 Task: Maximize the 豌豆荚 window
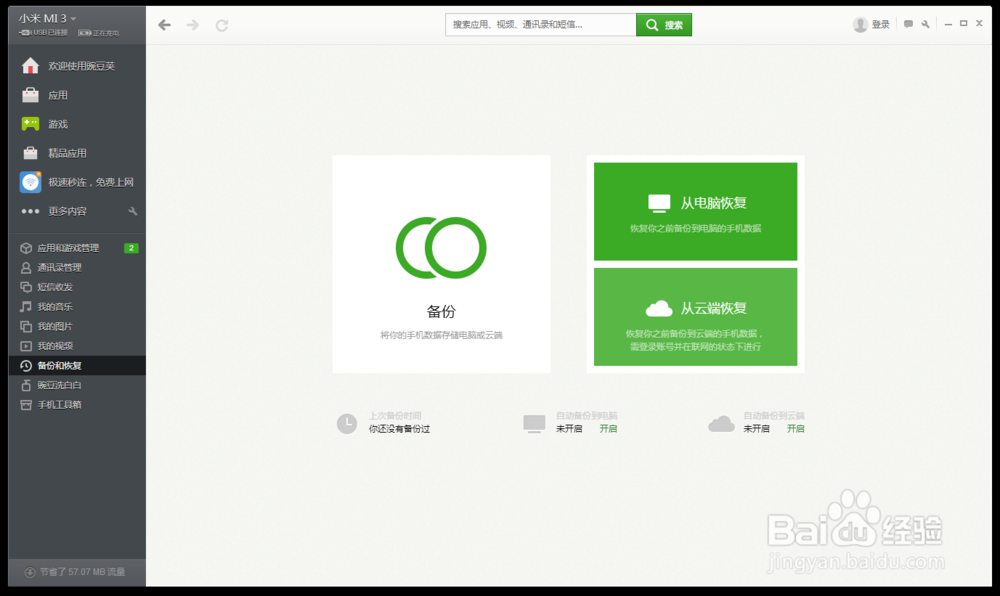click(964, 24)
